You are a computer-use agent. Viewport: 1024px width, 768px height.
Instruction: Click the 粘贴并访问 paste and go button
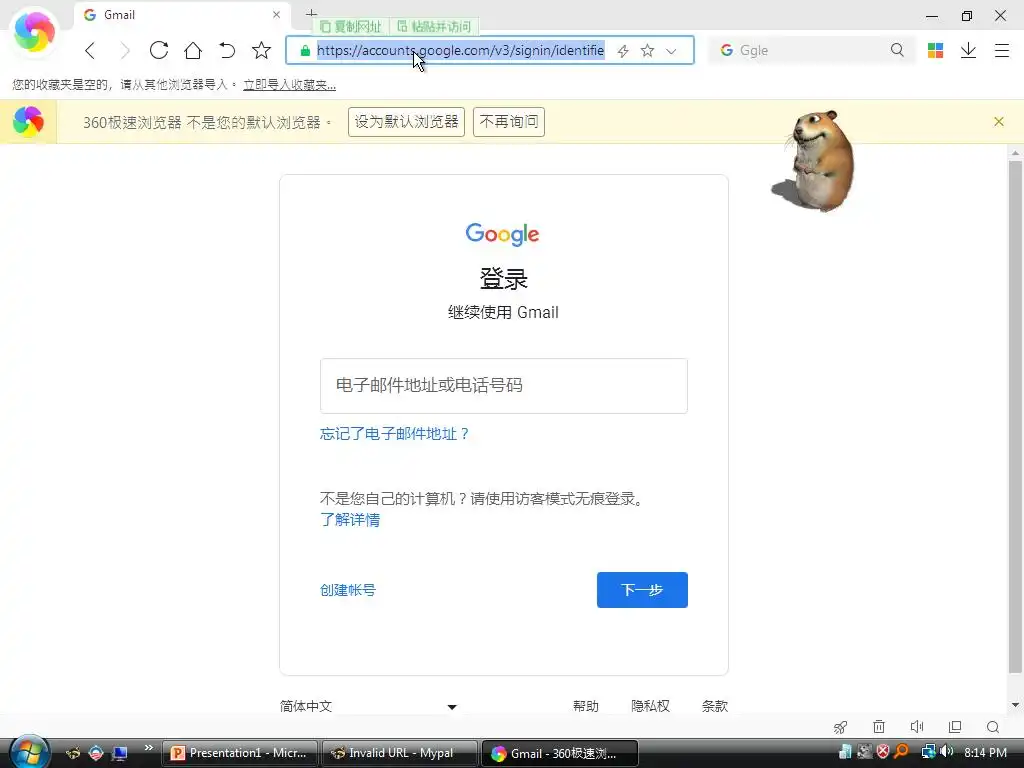coord(434,27)
